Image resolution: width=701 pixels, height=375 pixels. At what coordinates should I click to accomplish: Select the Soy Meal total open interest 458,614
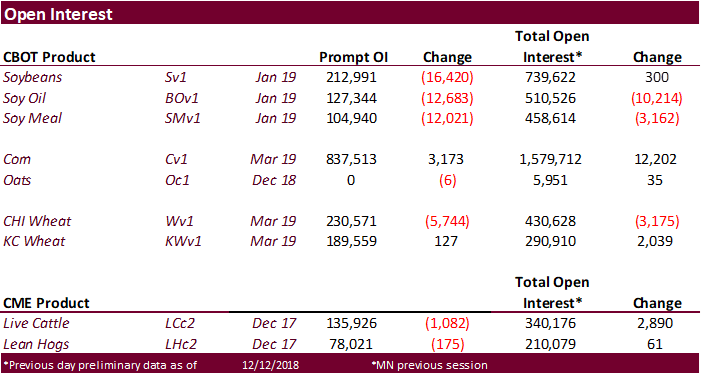pos(550,118)
